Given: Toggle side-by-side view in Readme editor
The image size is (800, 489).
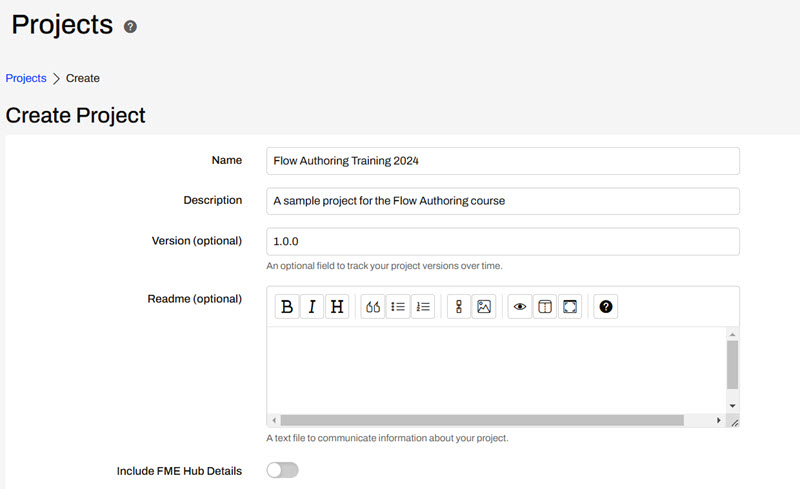Looking at the screenshot, I should pos(544,307).
